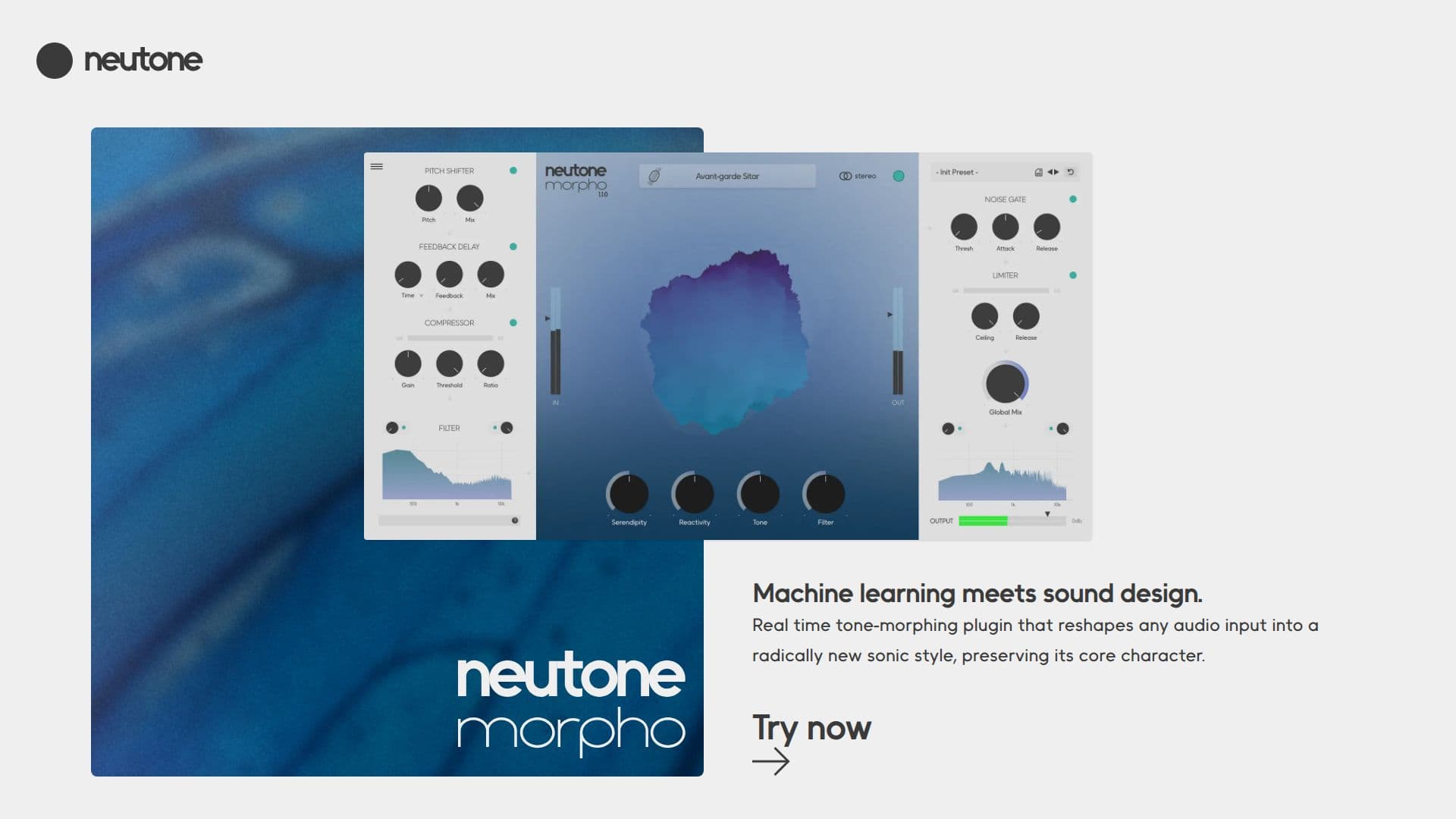This screenshot has width=1456, height=819.
Task: Click the Tone knob
Action: pyautogui.click(x=760, y=494)
